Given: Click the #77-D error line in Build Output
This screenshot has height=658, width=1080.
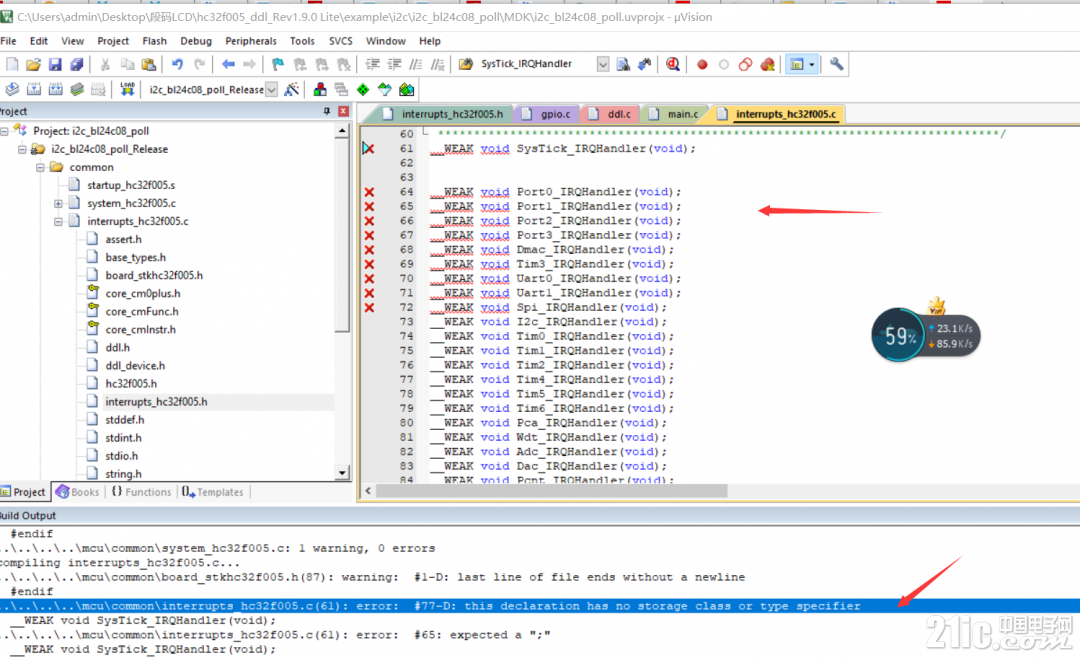Looking at the screenshot, I should click(x=540, y=606).
